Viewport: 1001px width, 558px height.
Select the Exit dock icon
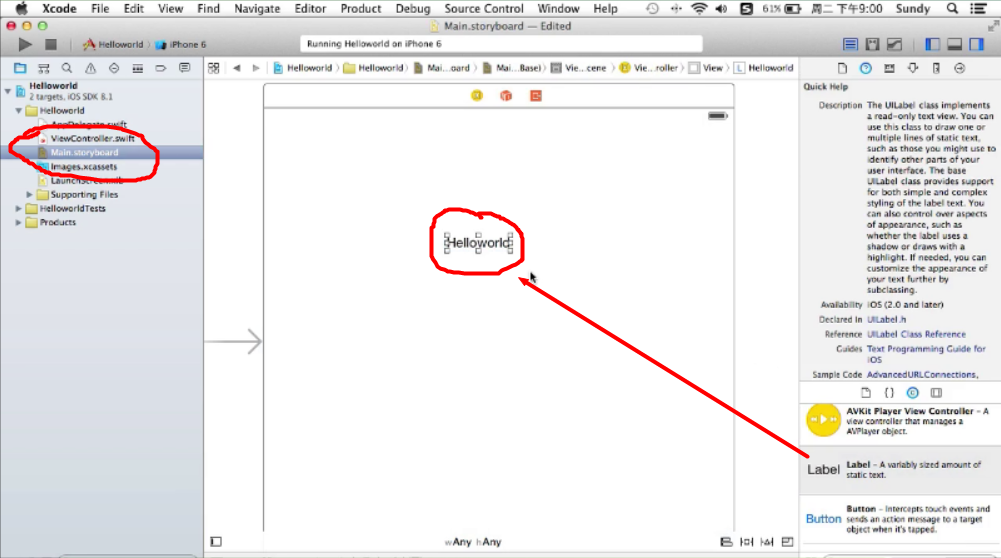(536, 96)
